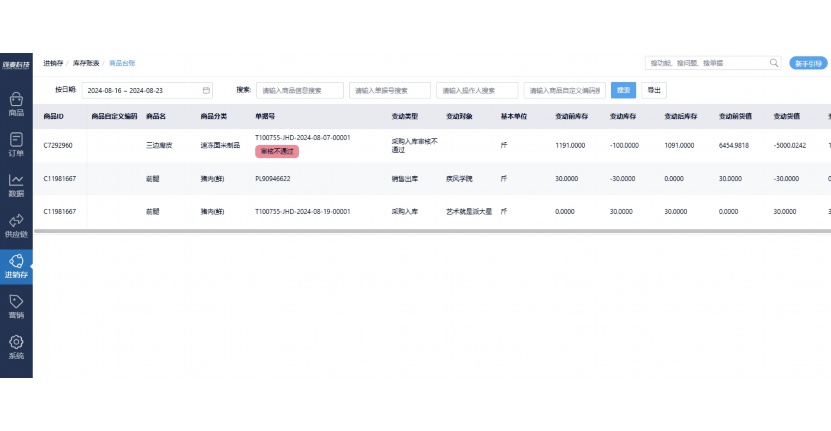The image size is (831, 431).
Task: Click the 变动库存 column header
Action: tap(623, 116)
